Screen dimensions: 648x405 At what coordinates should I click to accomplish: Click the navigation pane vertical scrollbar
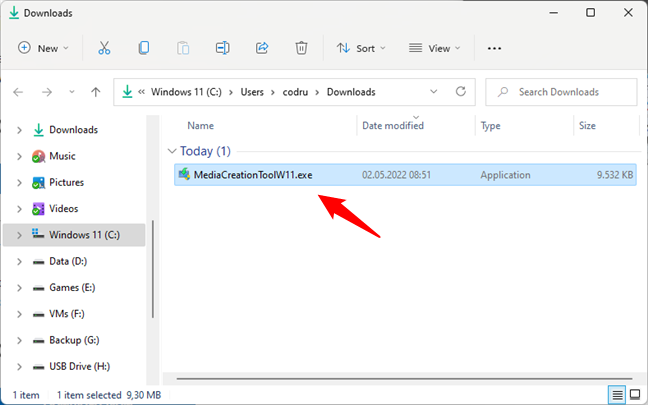[x=153, y=269]
